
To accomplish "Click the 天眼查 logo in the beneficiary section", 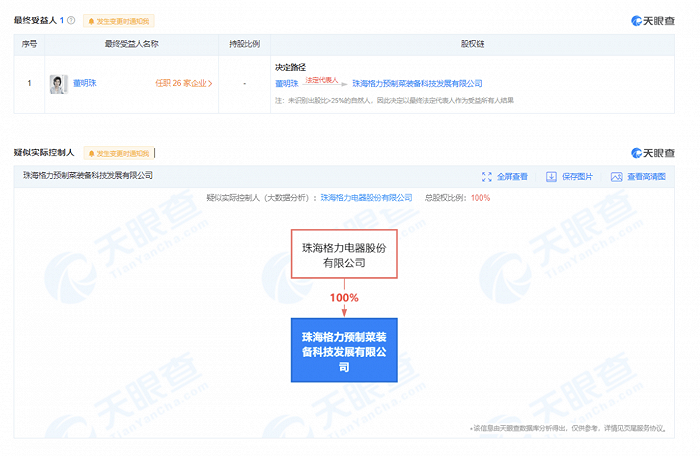I will pyautogui.click(x=653, y=21).
